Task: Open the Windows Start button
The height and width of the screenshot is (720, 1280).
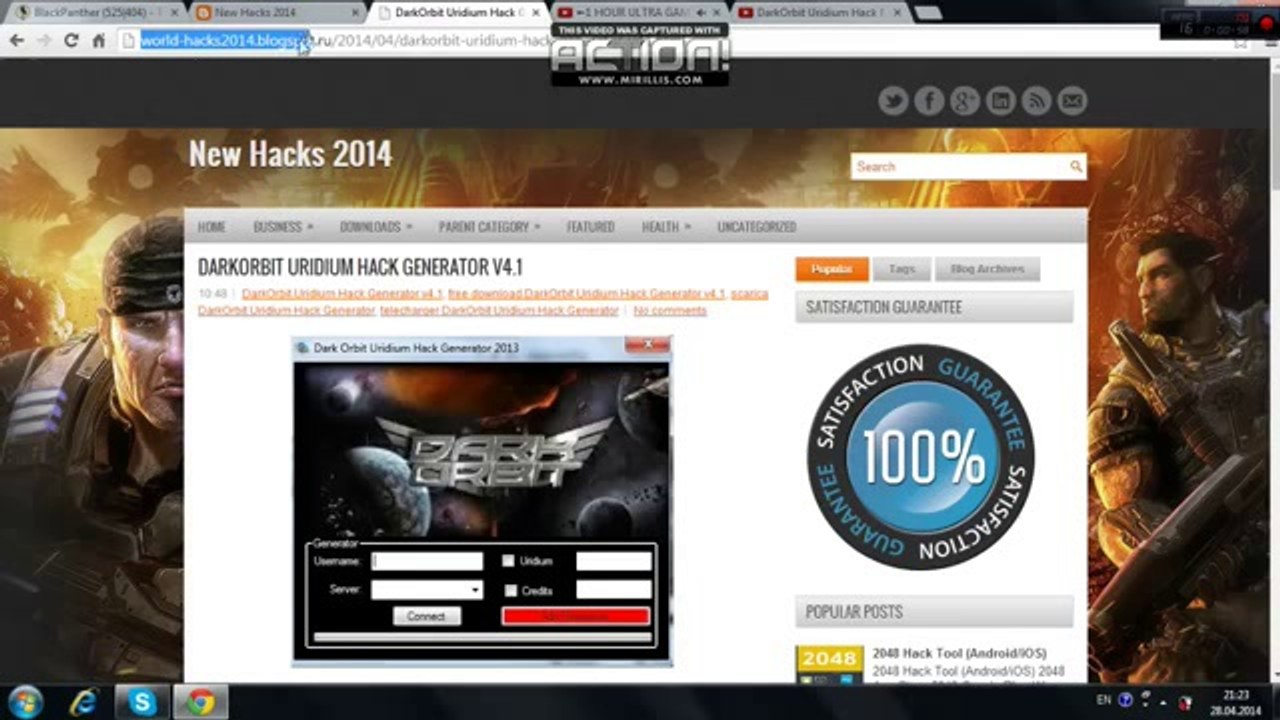Action: [x=25, y=701]
